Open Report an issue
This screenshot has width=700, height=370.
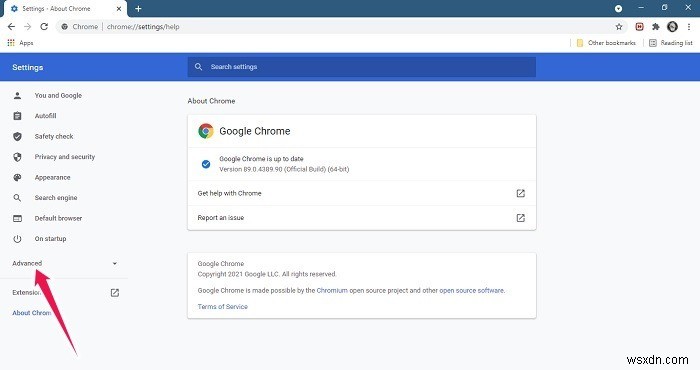[x=362, y=218]
